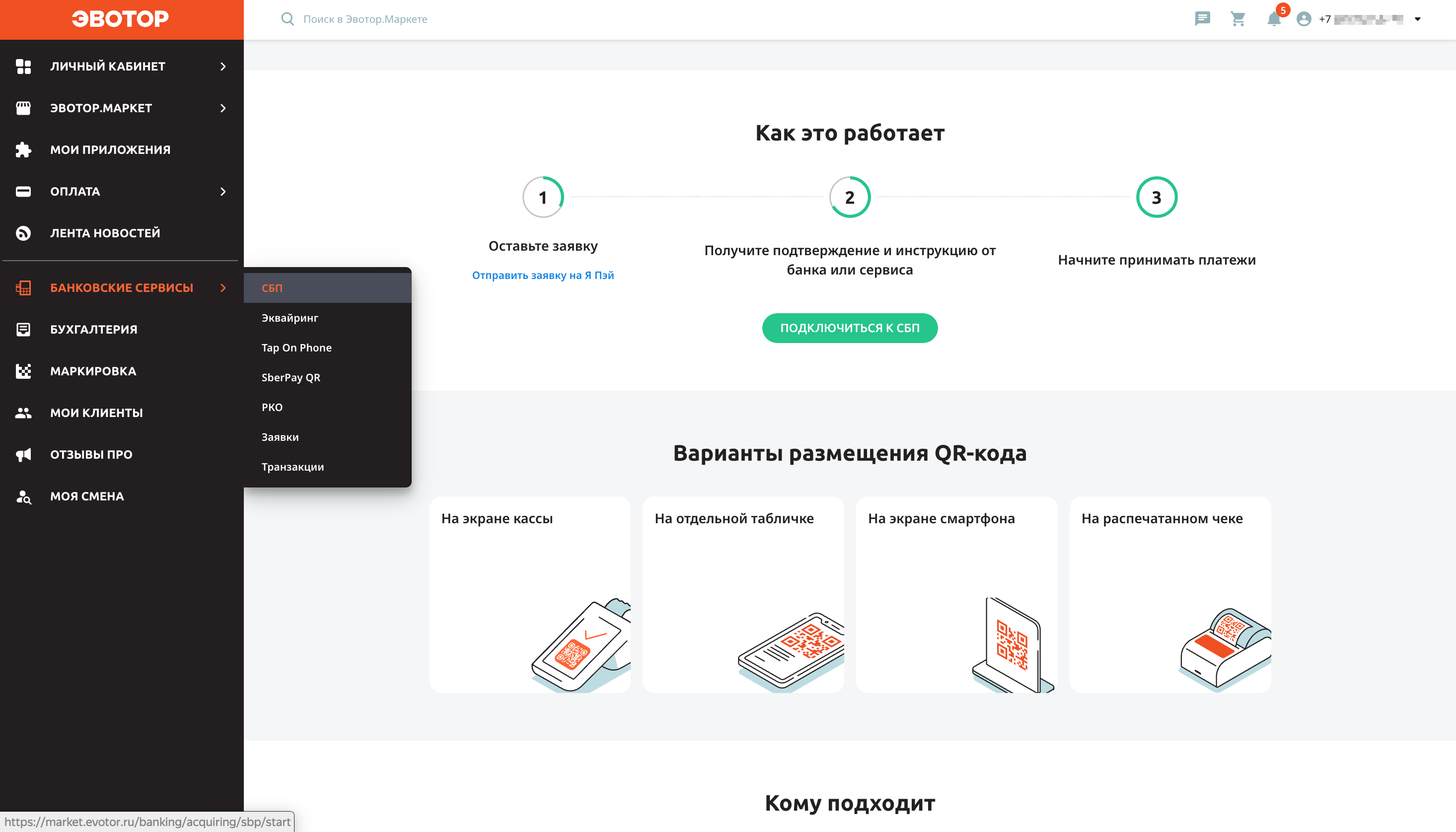Select SberPay QR submenu item
The height and width of the screenshot is (832, 1456).
pos(327,377)
